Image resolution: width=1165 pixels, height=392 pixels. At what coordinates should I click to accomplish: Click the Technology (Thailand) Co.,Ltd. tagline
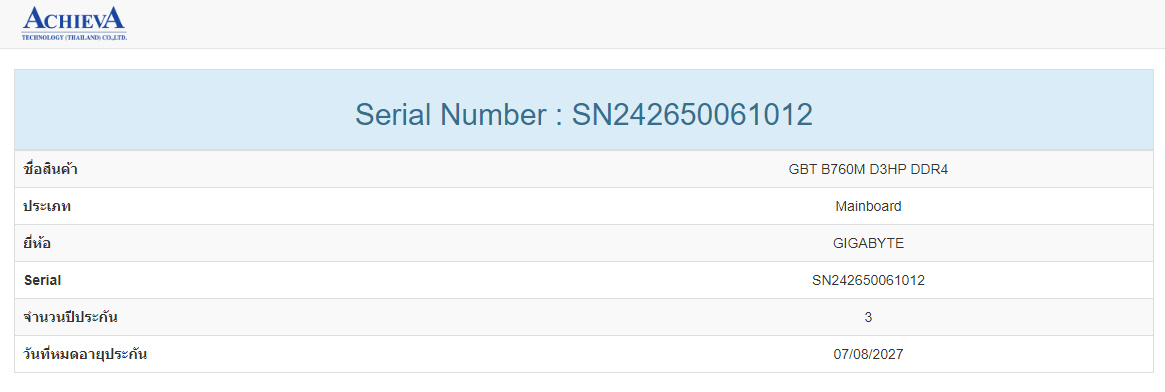point(74,37)
